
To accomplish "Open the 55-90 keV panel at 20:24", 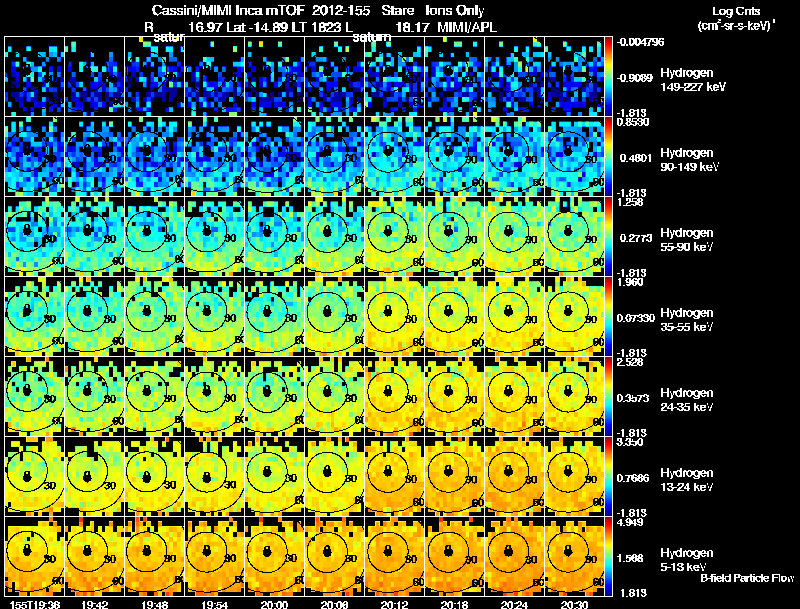I will pos(514,237).
